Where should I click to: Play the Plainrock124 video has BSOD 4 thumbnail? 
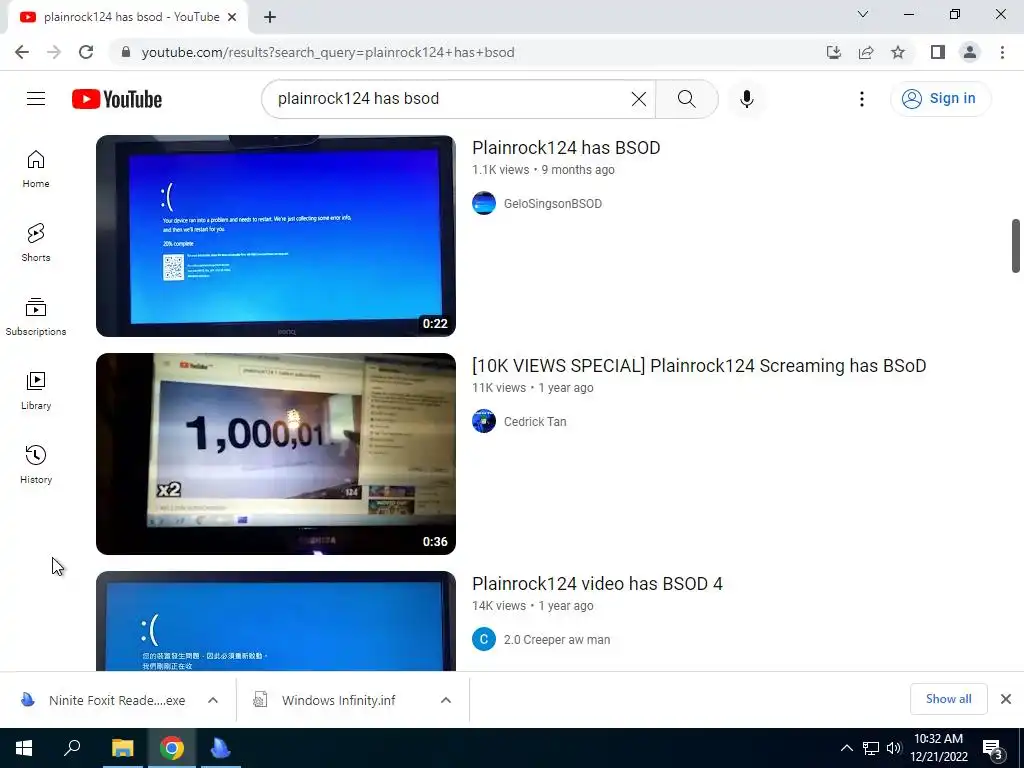pyautogui.click(x=276, y=621)
